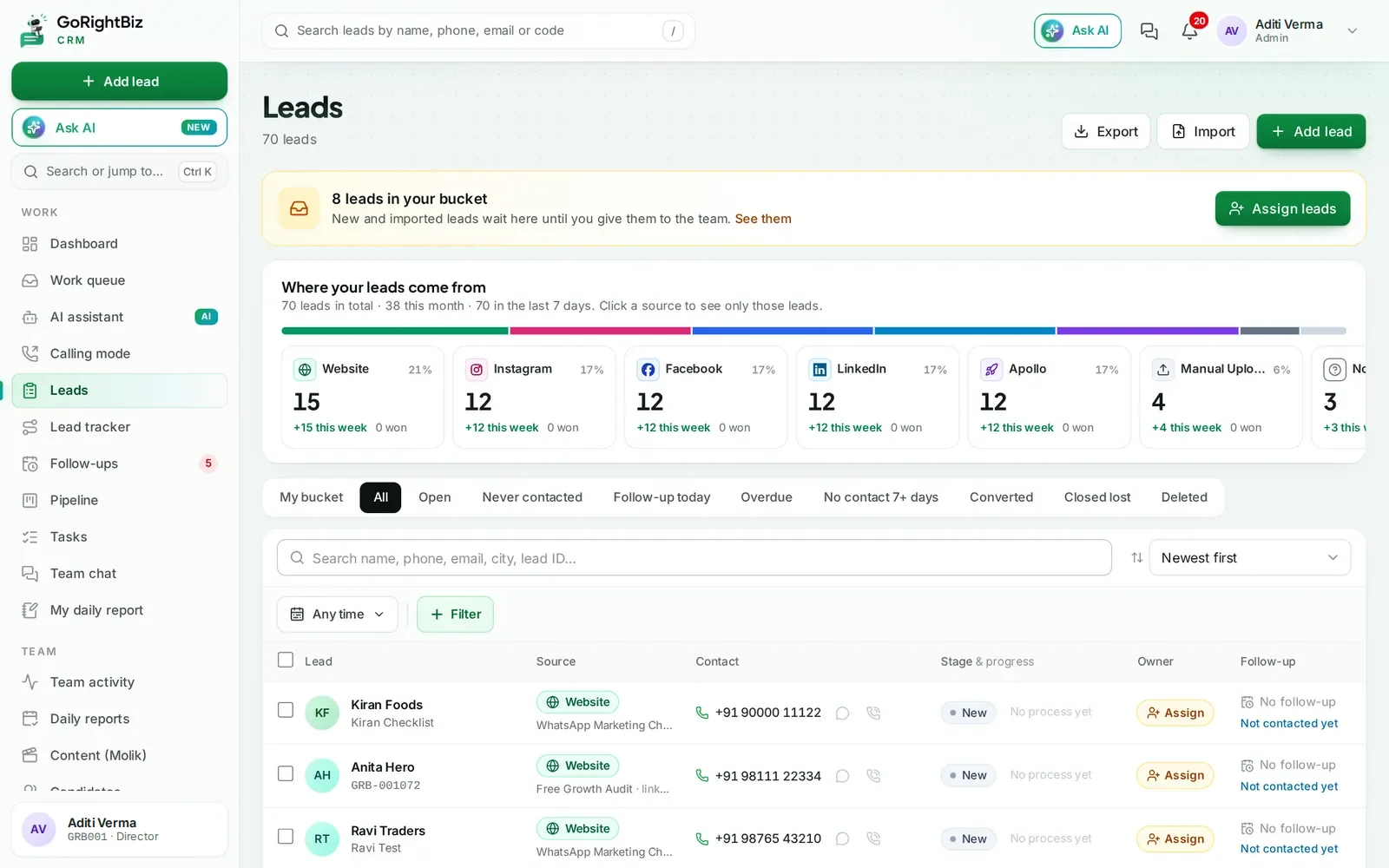Switch to the Overdue tab

coord(767,497)
